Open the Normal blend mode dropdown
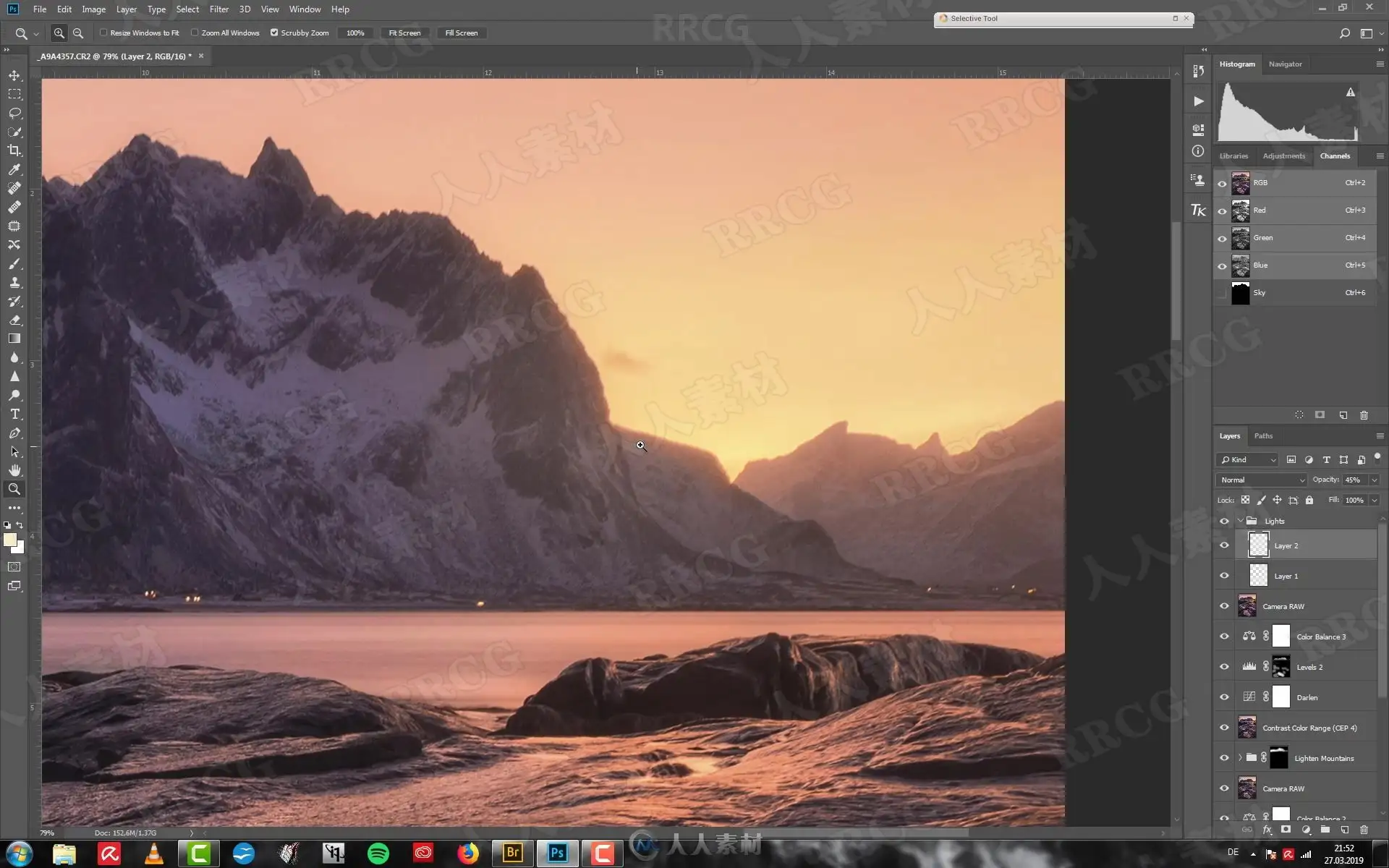Viewport: 1389px width, 868px height. [1262, 480]
